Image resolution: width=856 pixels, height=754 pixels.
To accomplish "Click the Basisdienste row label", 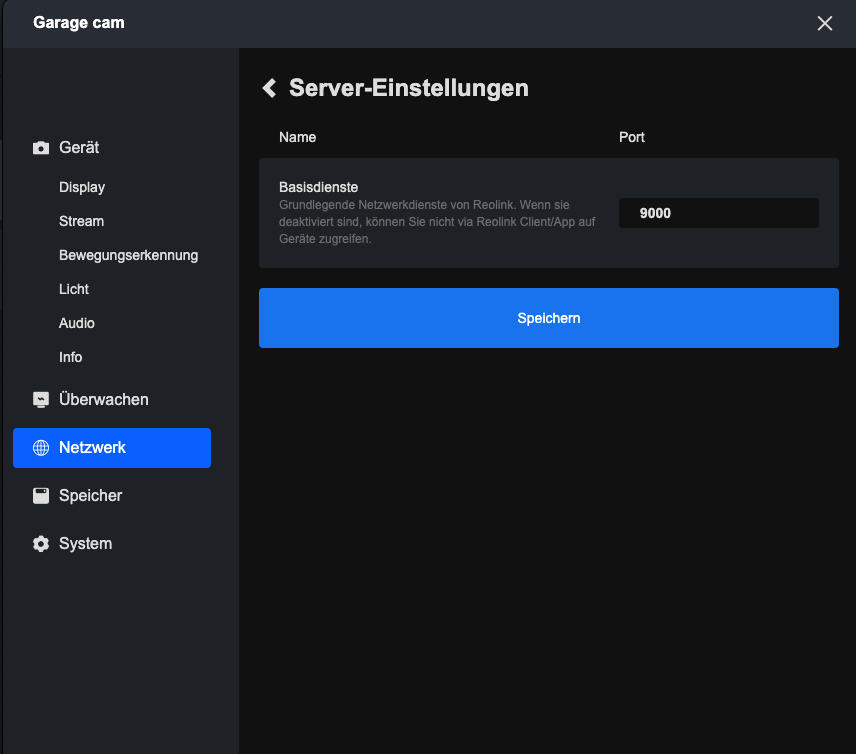I will [318, 187].
